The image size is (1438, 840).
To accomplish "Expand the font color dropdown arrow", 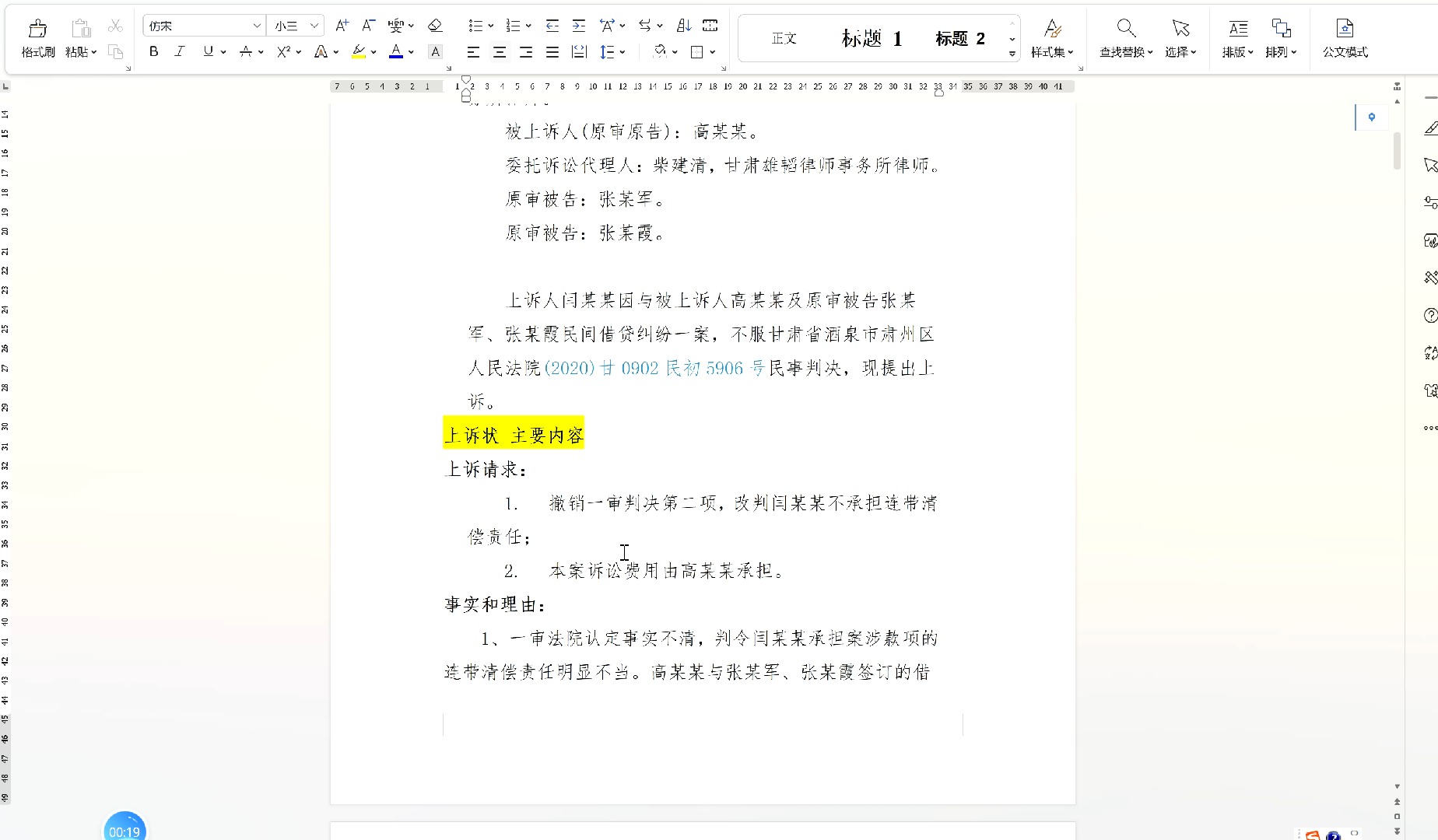I will [411, 52].
